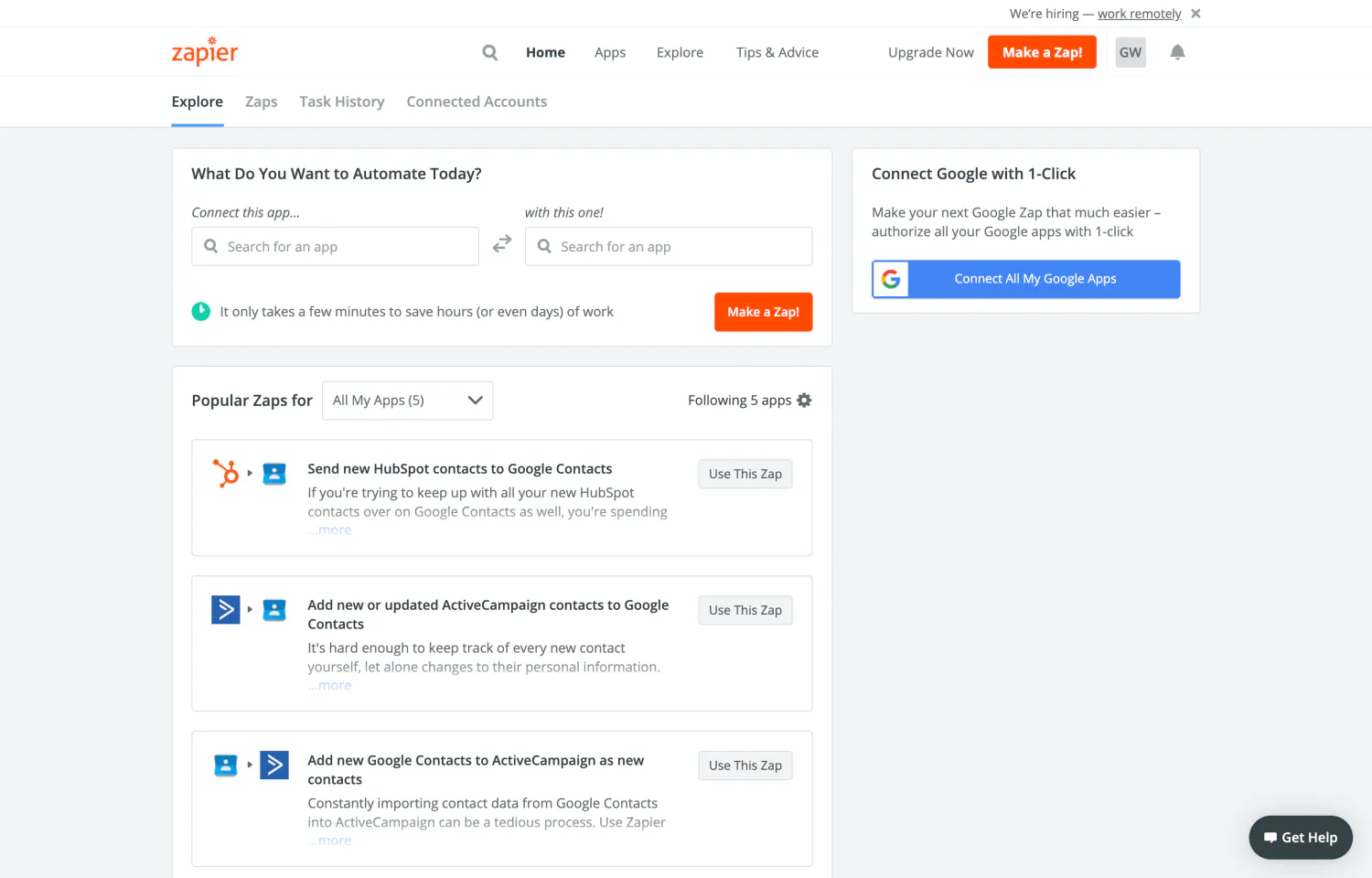
Task: Select the Explore sub-tab
Action: tap(198, 102)
